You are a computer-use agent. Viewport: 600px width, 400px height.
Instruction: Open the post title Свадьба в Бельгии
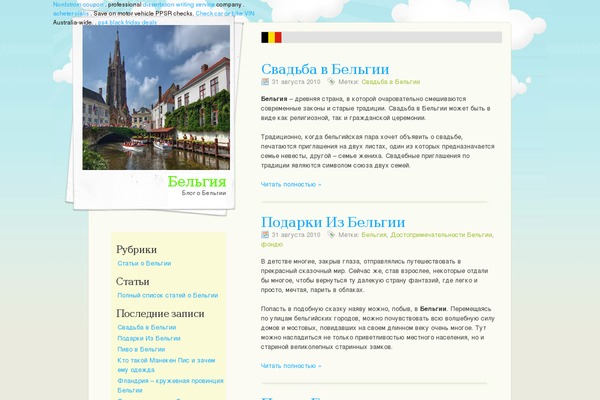click(325, 69)
